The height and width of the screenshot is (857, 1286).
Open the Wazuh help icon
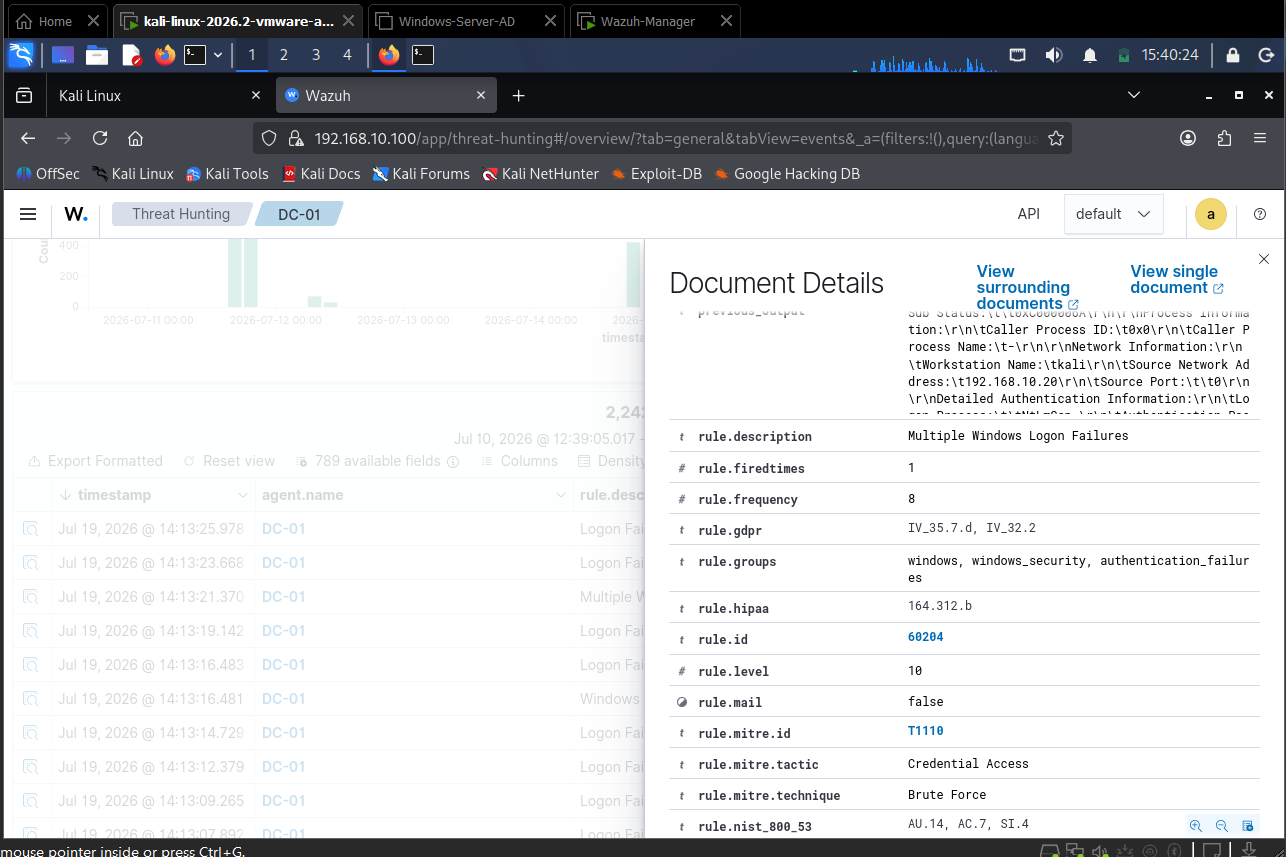(x=1260, y=214)
